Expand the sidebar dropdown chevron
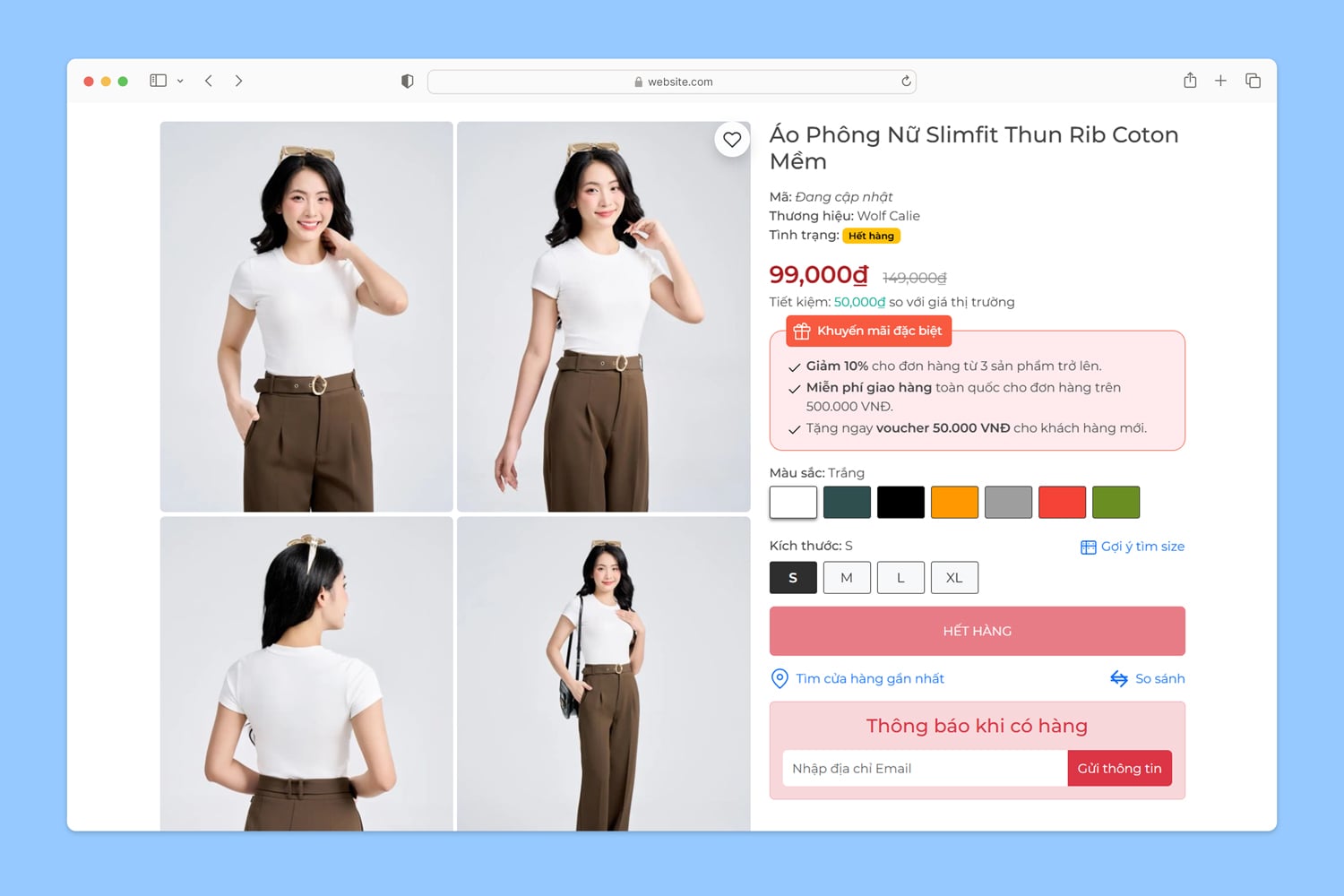 [x=180, y=81]
